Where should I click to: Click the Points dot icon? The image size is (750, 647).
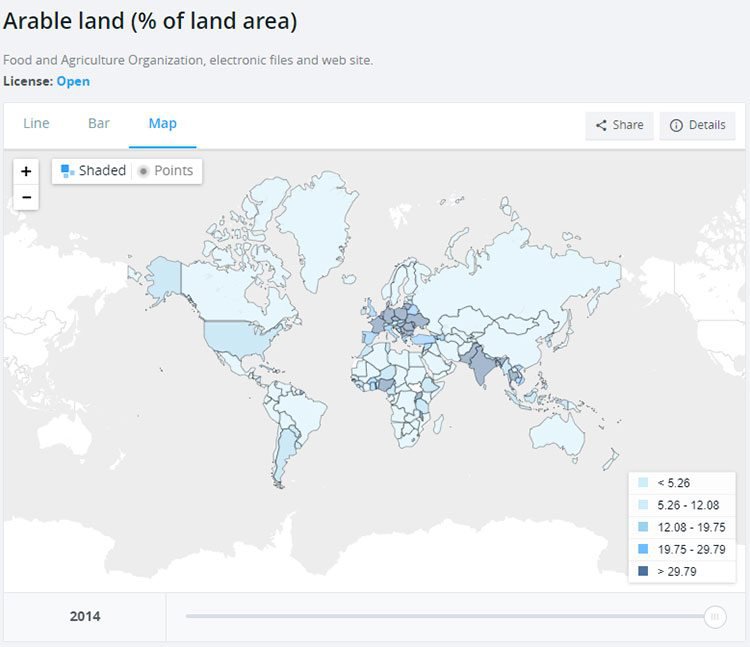[x=143, y=171]
